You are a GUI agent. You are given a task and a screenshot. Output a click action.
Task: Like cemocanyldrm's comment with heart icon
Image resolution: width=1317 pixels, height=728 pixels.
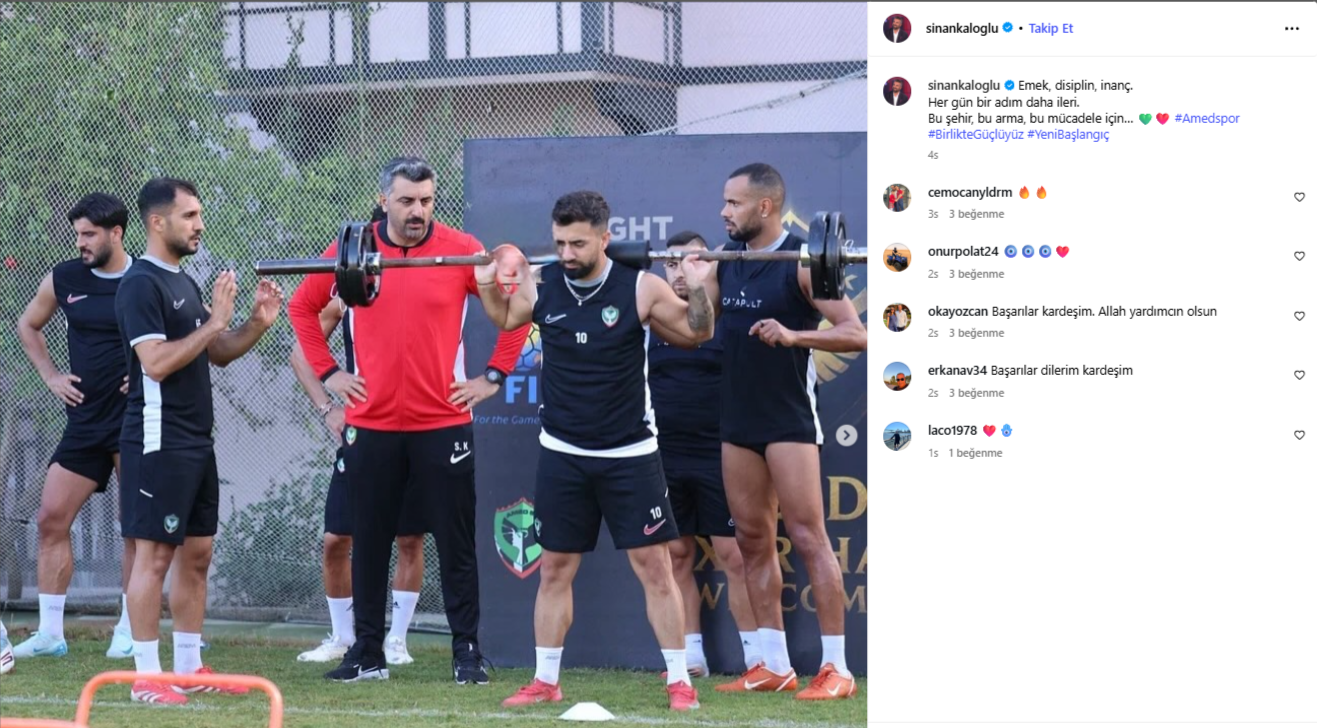click(x=1299, y=197)
